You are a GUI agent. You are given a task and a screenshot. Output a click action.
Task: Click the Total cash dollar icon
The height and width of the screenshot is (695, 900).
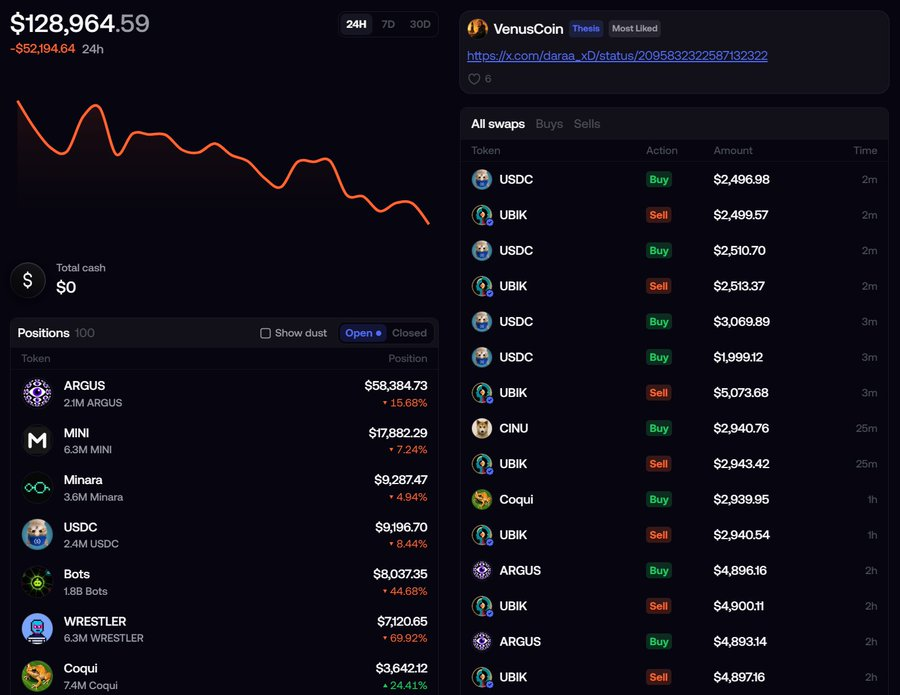28,280
